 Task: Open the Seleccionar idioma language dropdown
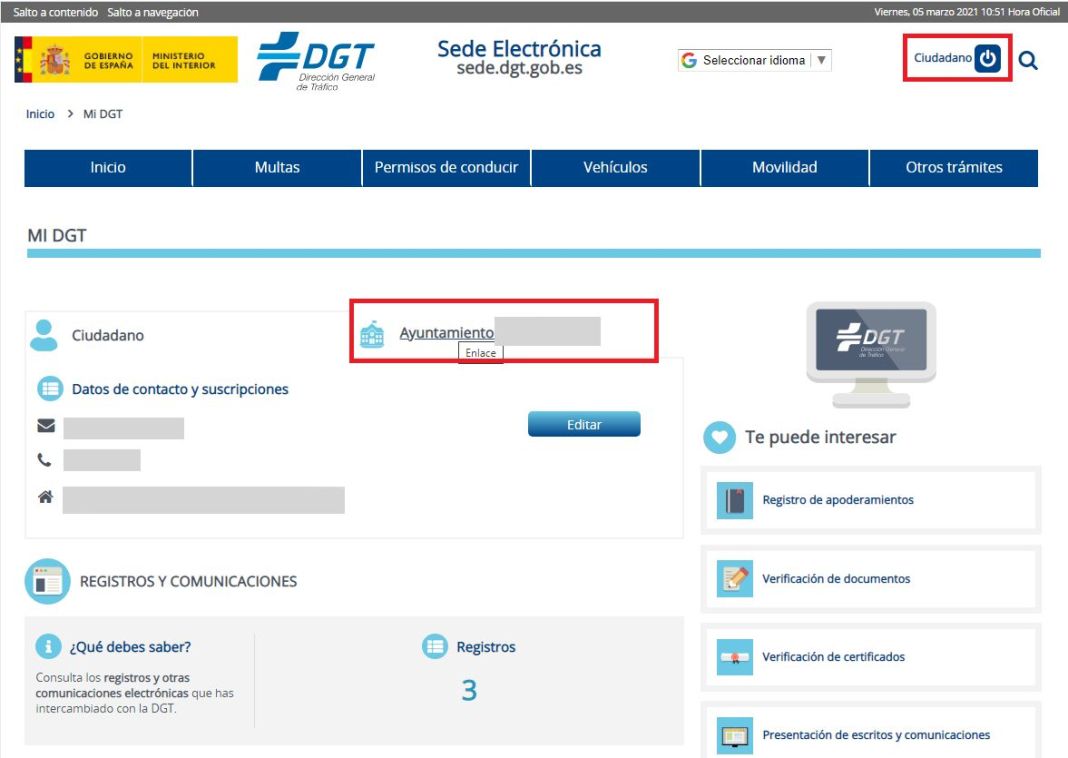click(x=755, y=60)
